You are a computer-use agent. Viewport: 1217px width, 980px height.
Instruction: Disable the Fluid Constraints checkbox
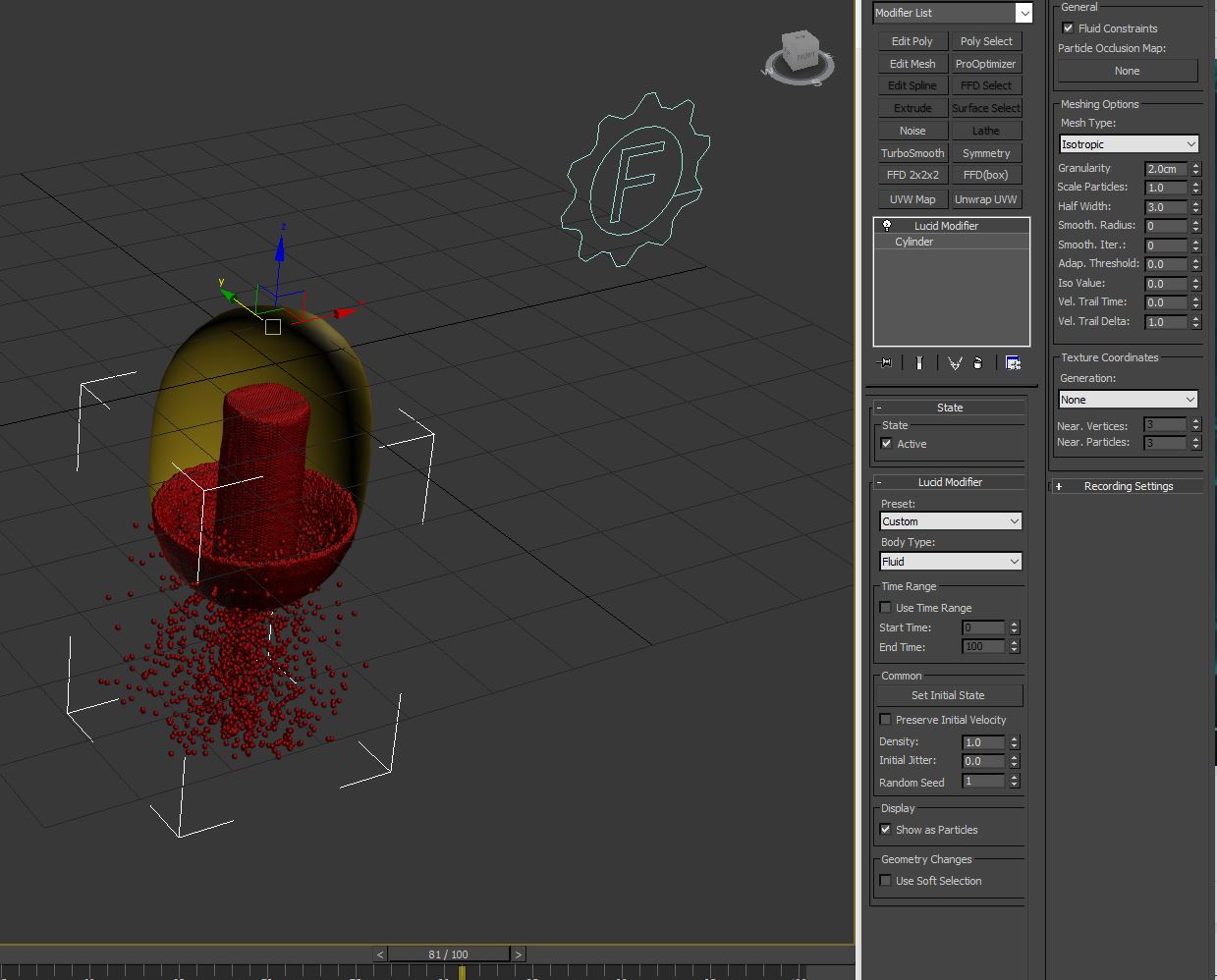click(1068, 28)
